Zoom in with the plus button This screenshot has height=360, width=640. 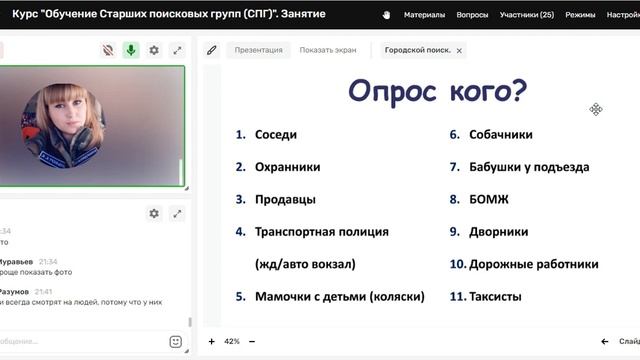click(211, 341)
